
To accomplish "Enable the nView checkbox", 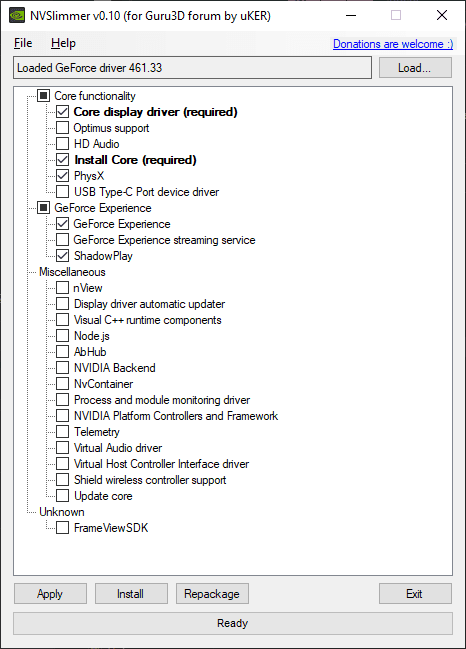I will pyautogui.click(x=62, y=288).
